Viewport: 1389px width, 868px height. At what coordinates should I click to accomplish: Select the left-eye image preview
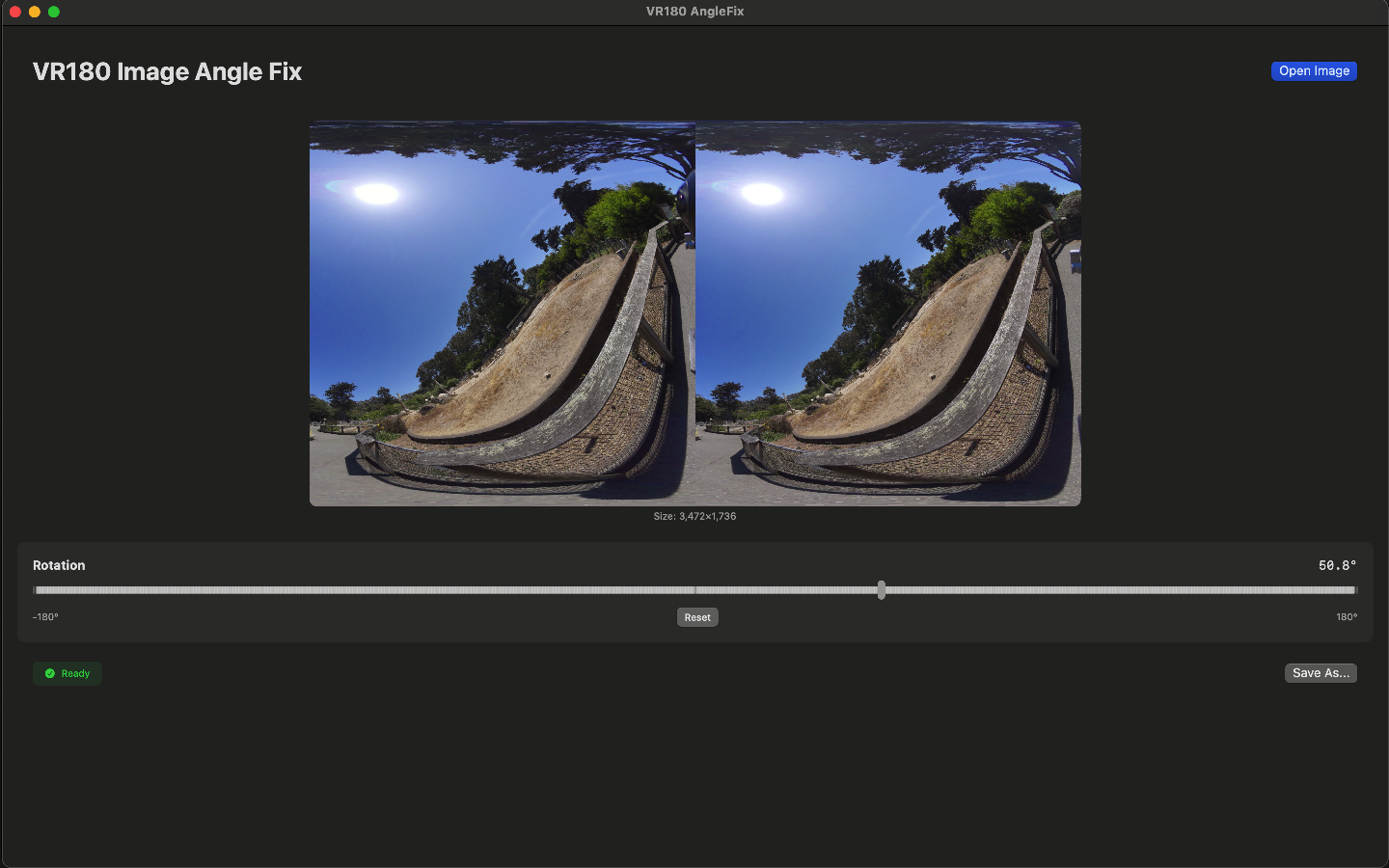[x=502, y=313]
